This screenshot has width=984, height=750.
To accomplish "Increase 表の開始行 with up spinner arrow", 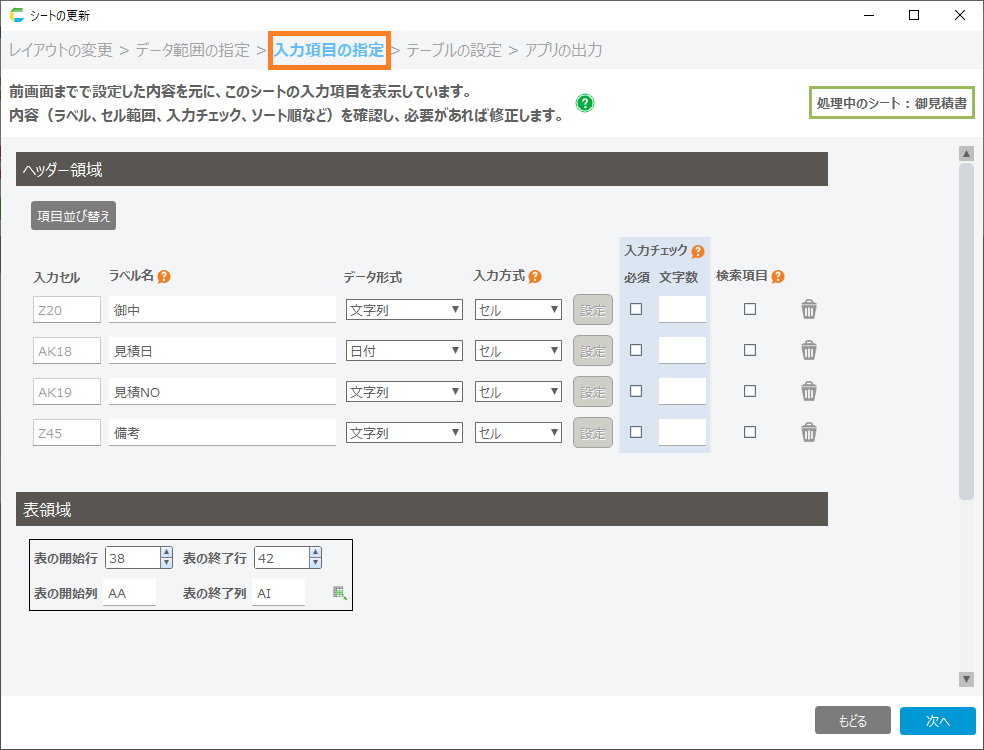I will [x=166, y=552].
